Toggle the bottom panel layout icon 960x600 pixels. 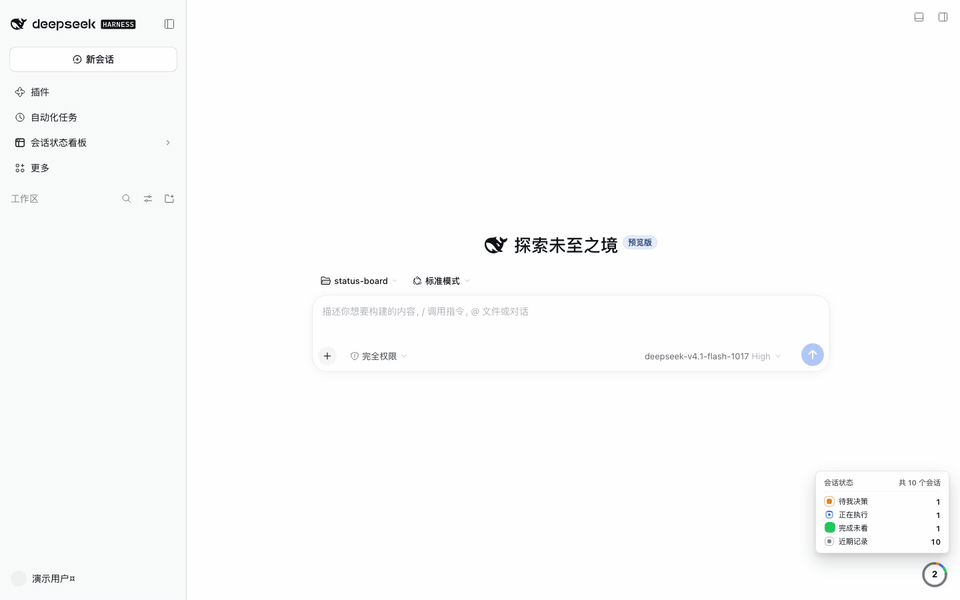coord(918,17)
